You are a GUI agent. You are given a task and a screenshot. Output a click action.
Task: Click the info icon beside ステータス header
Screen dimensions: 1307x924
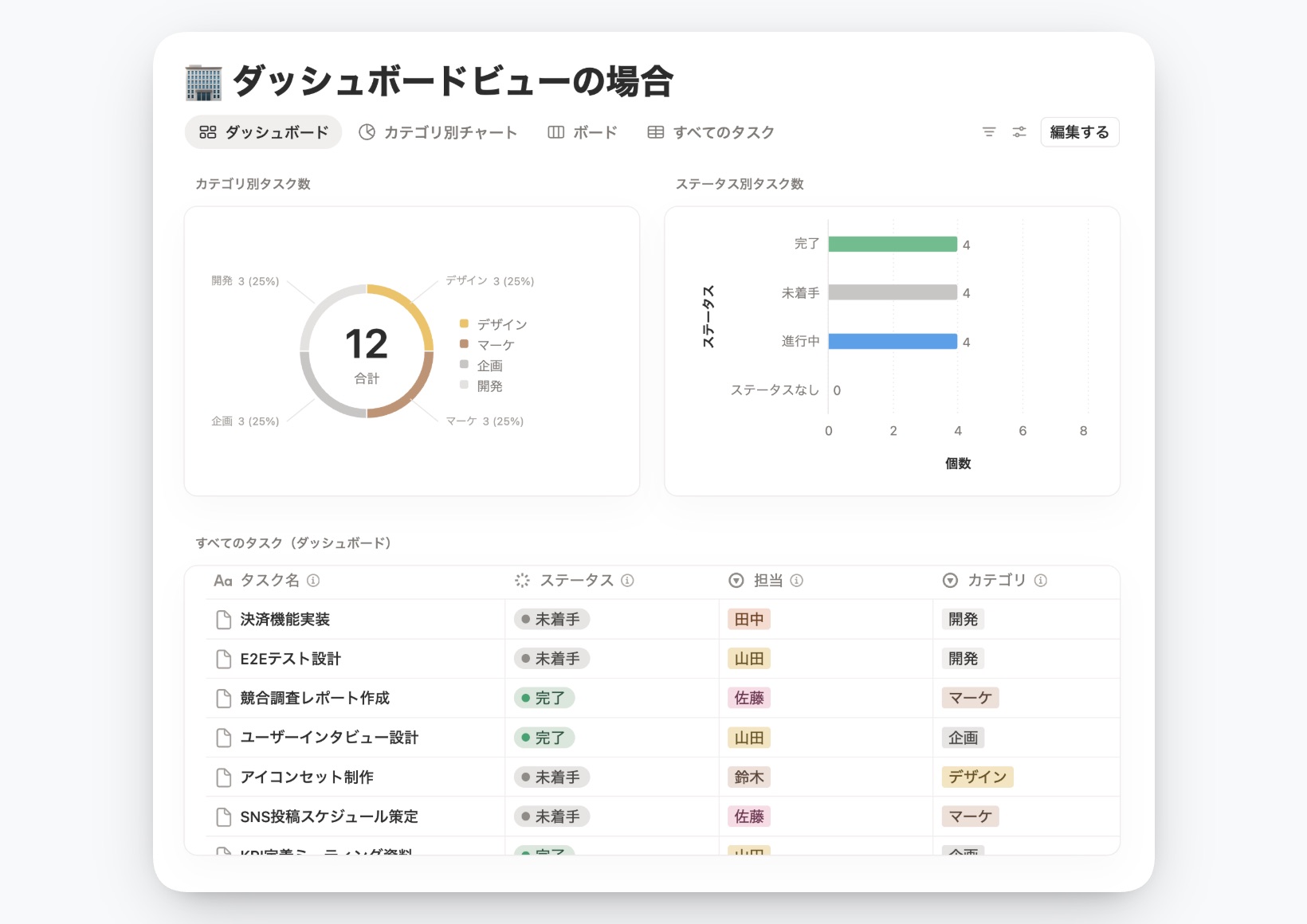[x=628, y=581]
